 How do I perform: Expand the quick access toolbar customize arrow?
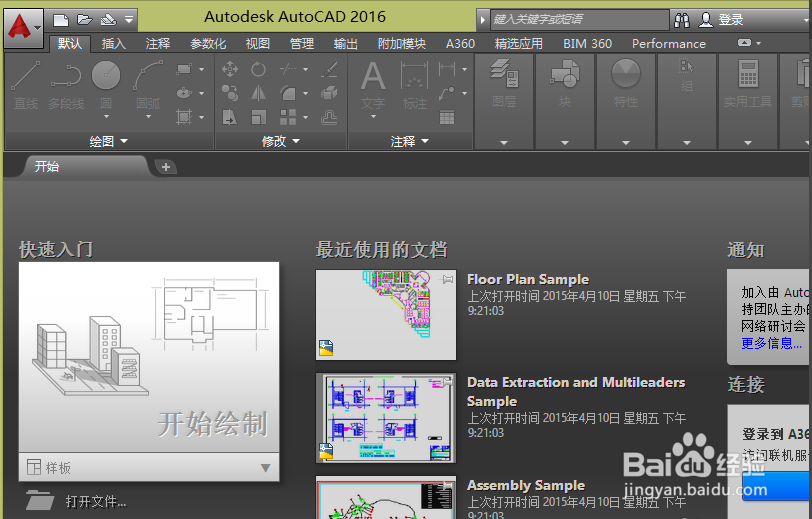pyautogui.click(x=129, y=20)
